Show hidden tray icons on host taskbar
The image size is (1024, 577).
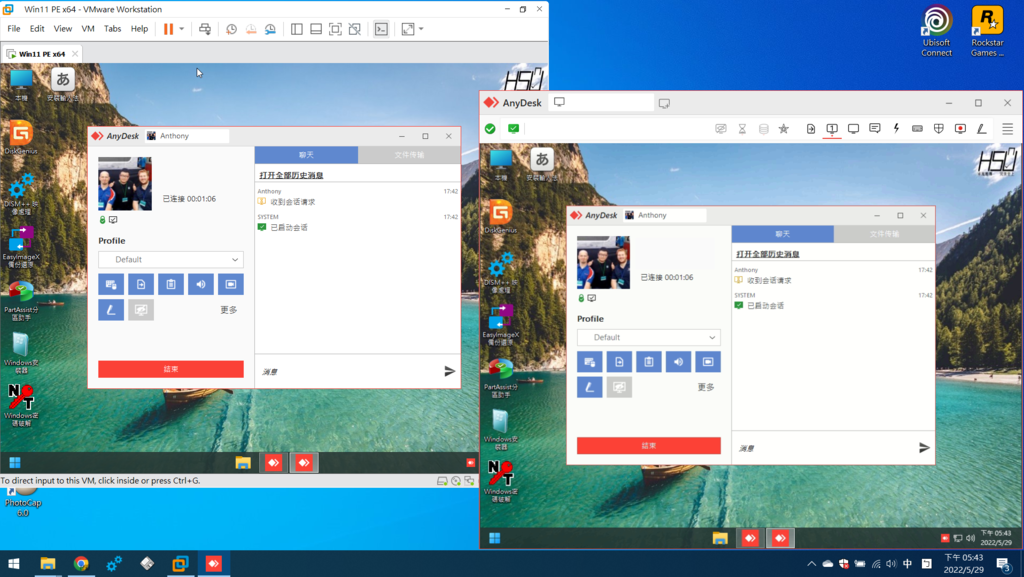[x=811, y=564]
